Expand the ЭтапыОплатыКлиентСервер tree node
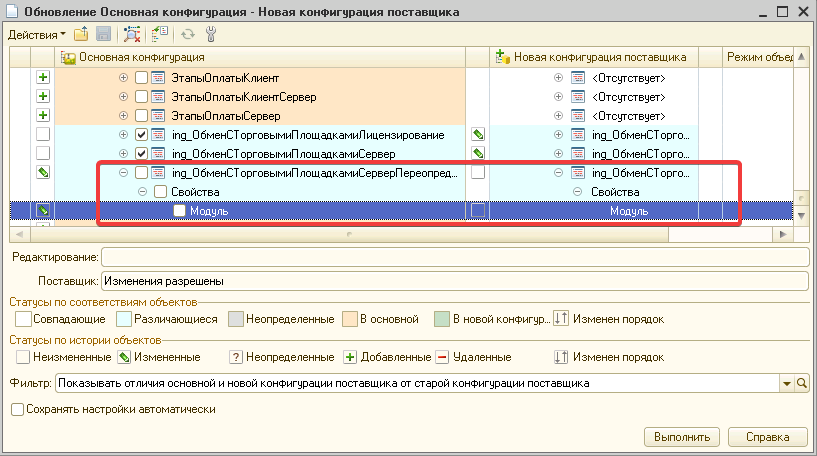The image size is (817, 456). pyautogui.click(x=124, y=97)
